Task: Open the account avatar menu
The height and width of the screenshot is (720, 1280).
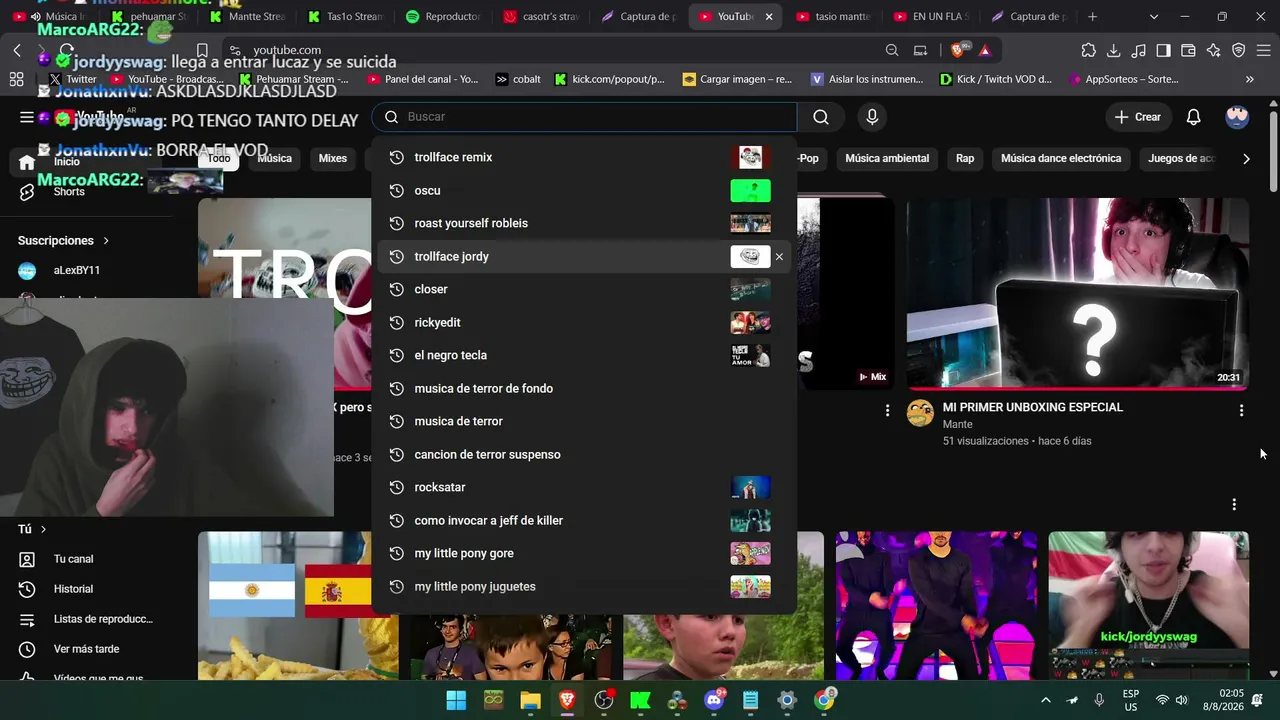Action: [x=1237, y=117]
